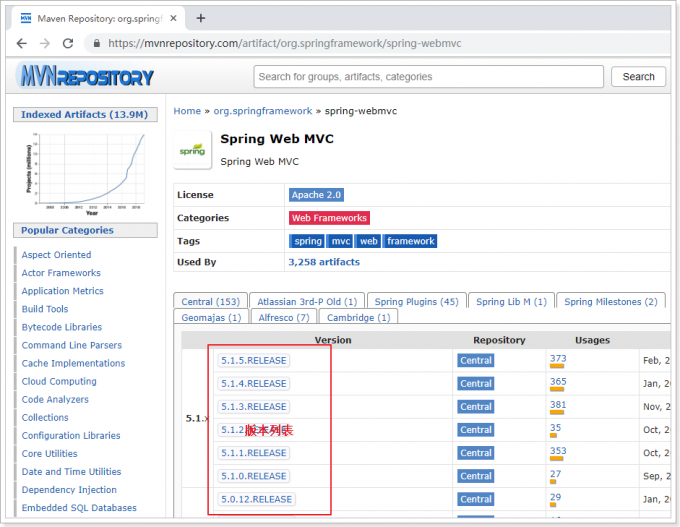The image size is (680, 527).
Task: Click the site padlock icon
Action: [96, 44]
